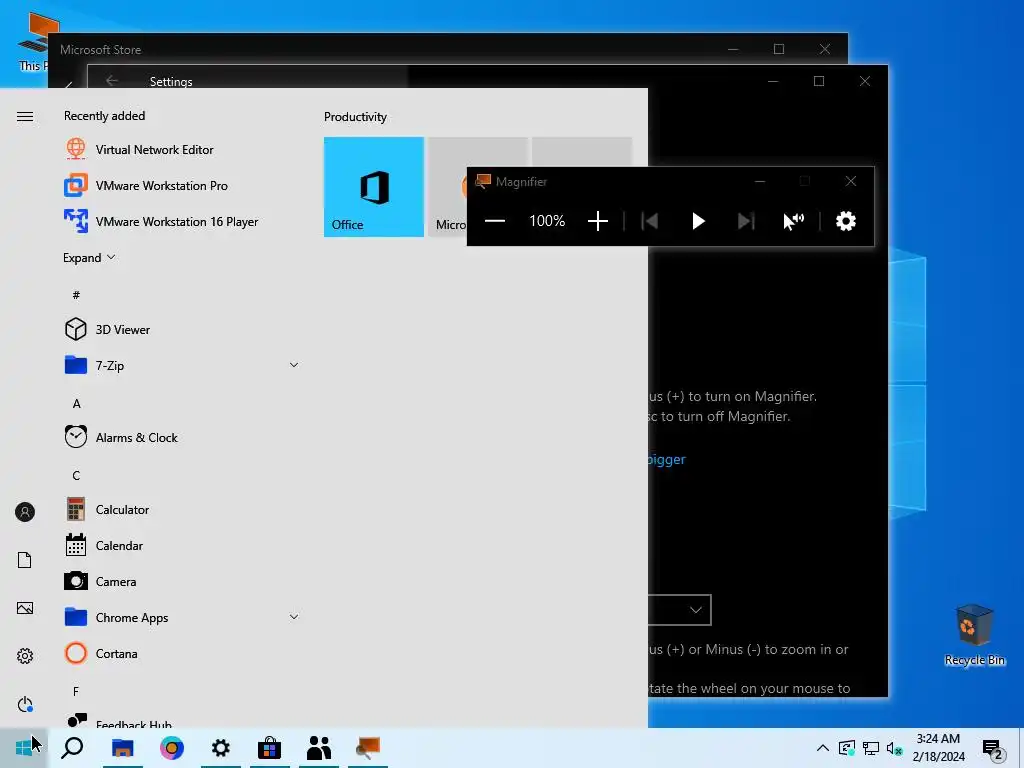1024x768 pixels.
Task: Close the Magnifier window
Action: 850,181
